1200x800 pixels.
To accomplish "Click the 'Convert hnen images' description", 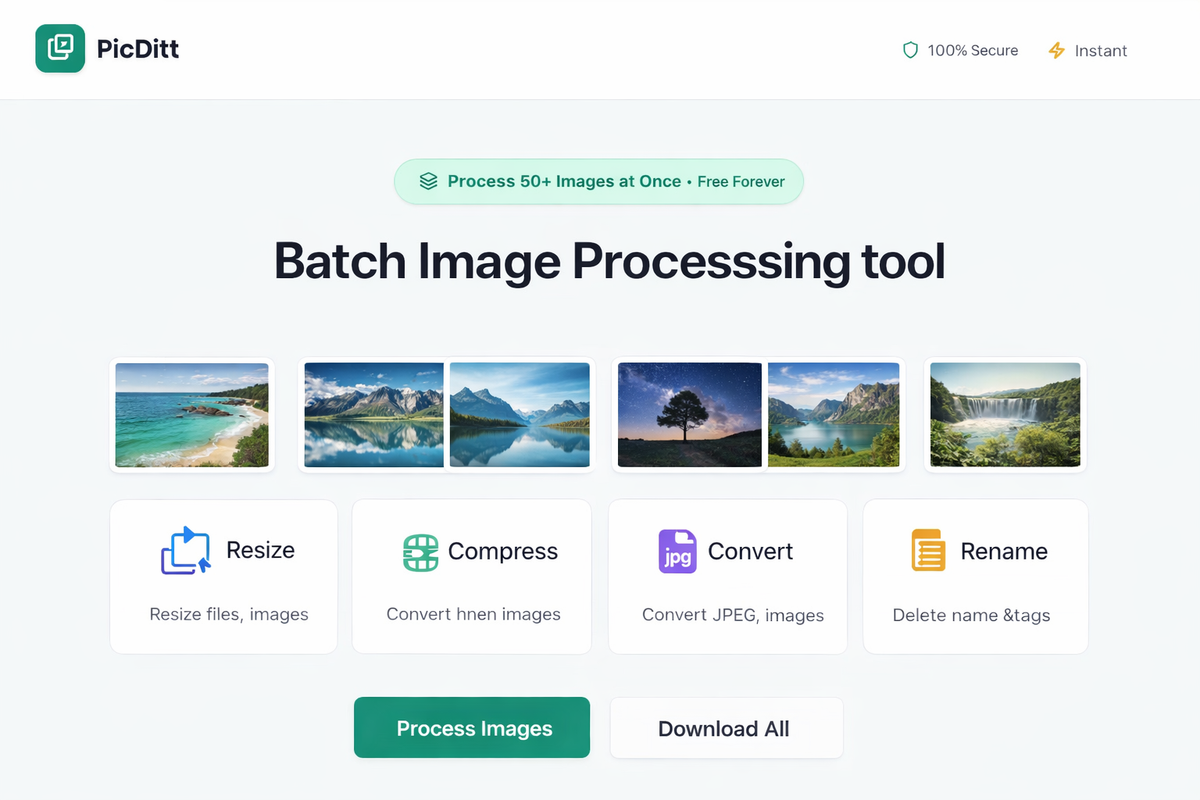I will (473, 614).
